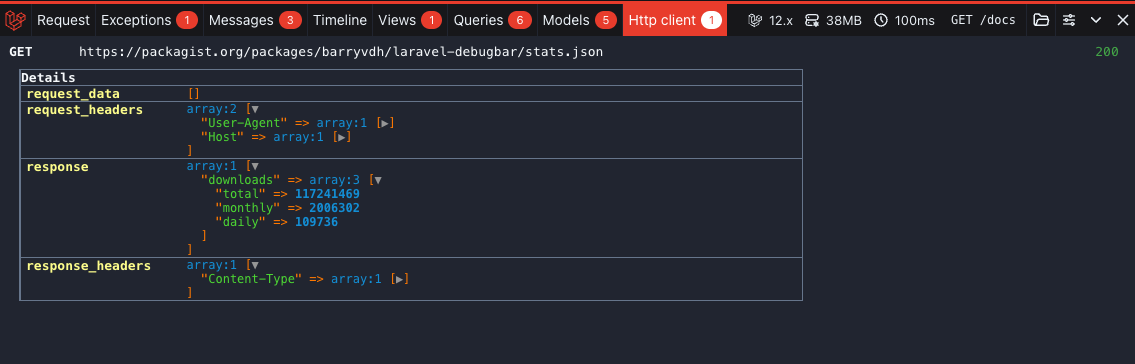1135x364 pixels.
Task: Expand the Host array
Action: pos(343,137)
